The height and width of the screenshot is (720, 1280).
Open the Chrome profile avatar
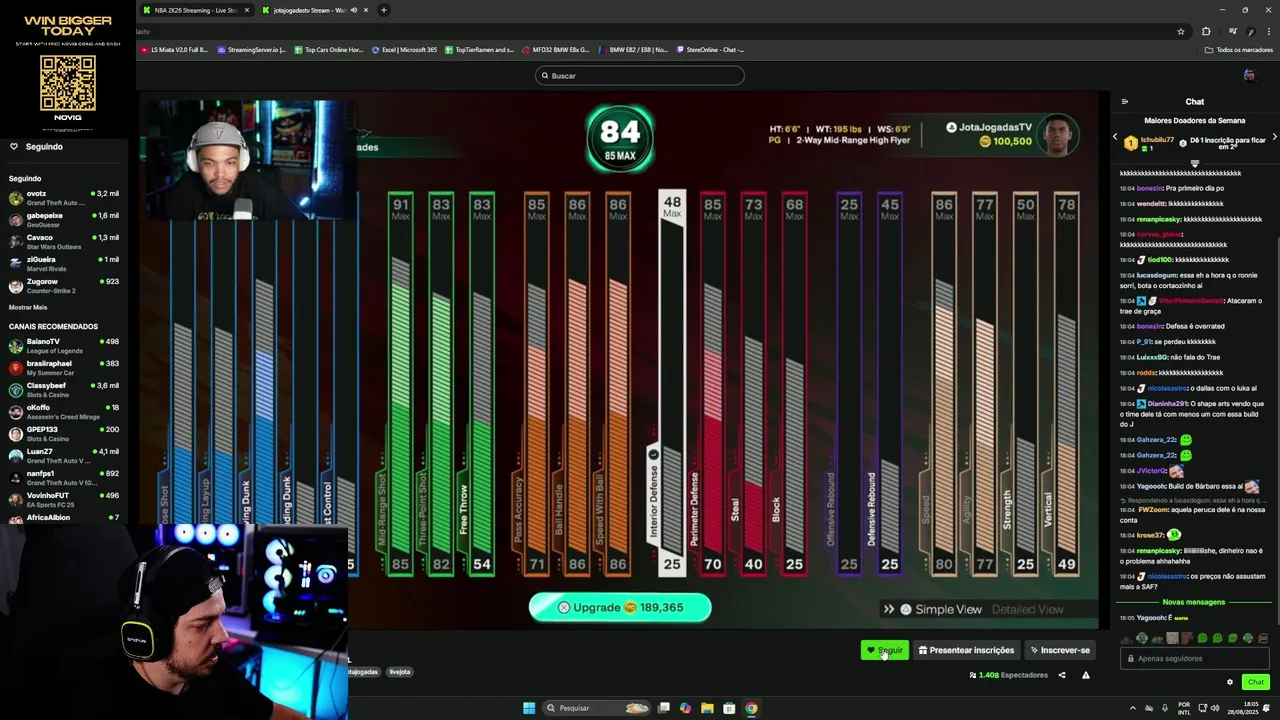pos(1251,31)
